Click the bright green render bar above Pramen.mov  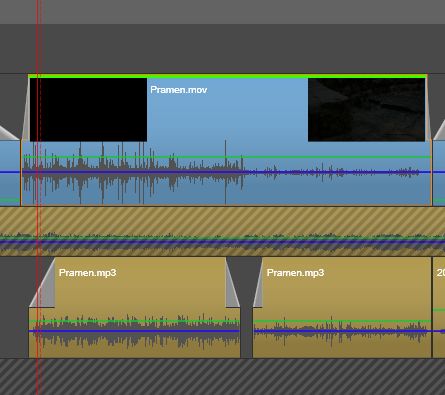coord(228,76)
